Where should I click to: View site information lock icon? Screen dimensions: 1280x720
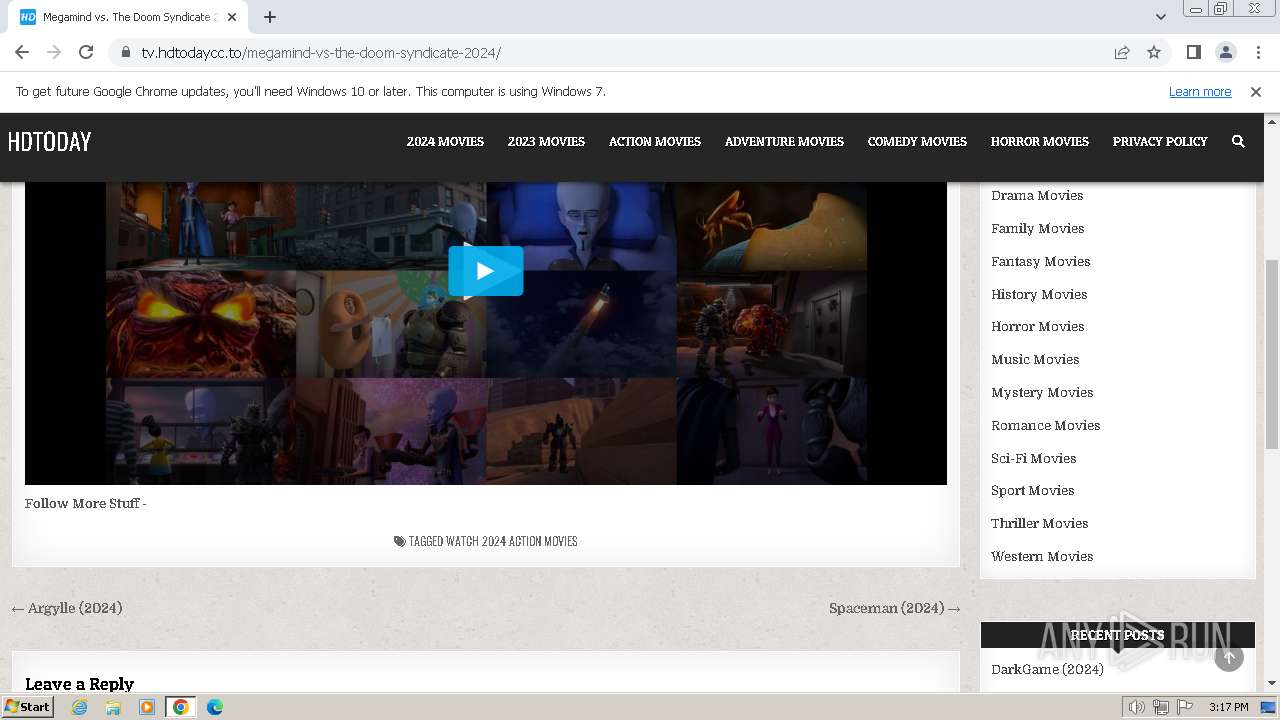125,52
